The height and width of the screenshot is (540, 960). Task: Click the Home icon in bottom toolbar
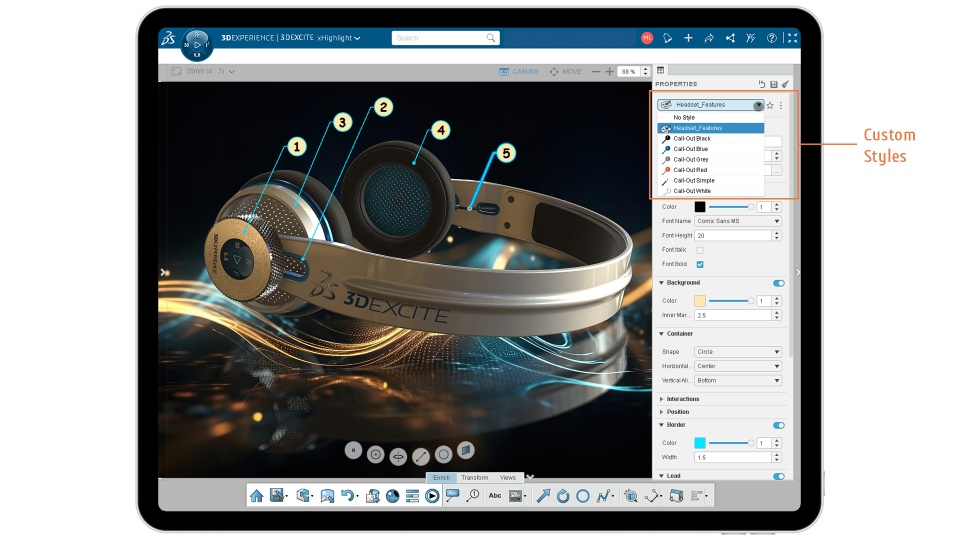[x=257, y=496]
